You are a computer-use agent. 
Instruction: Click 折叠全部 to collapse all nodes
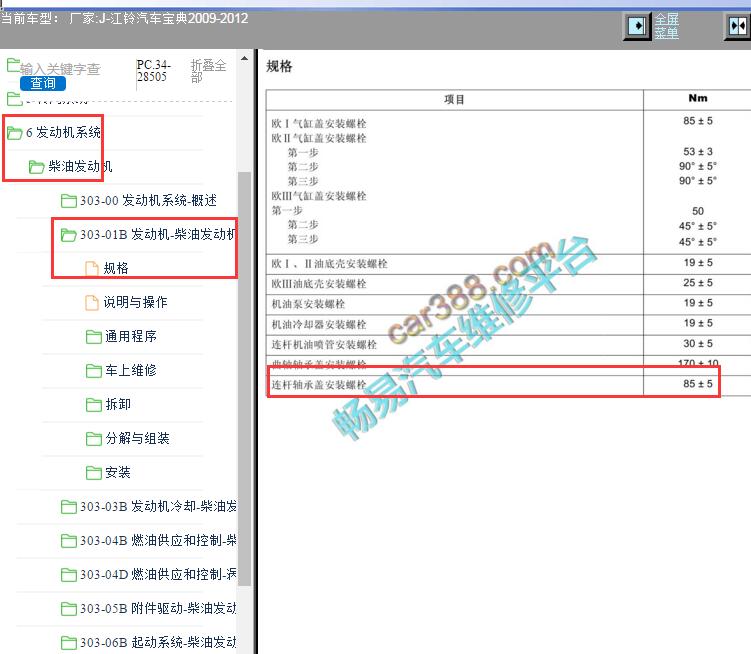click(x=208, y=70)
